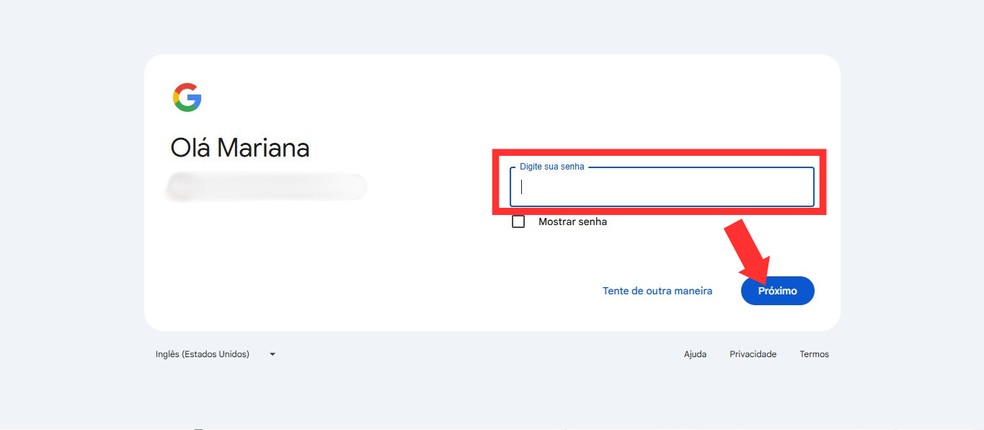Click the 'Próximo' button
Screen dimensions: 984x430
[778, 291]
